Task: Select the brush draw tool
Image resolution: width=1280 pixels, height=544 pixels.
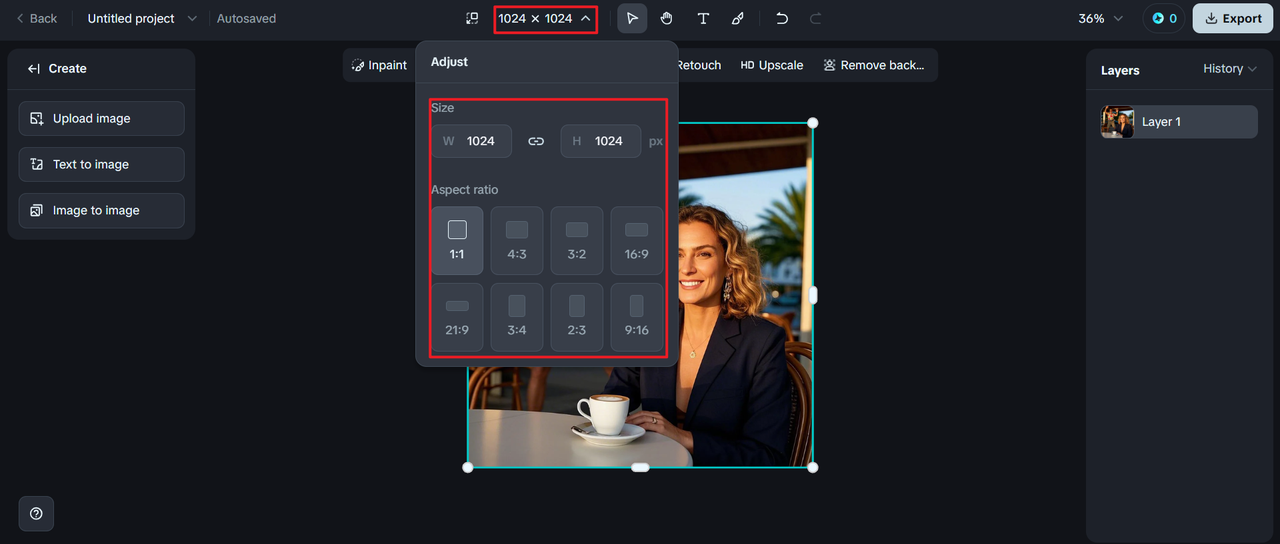Action: [x=738, y=18]
